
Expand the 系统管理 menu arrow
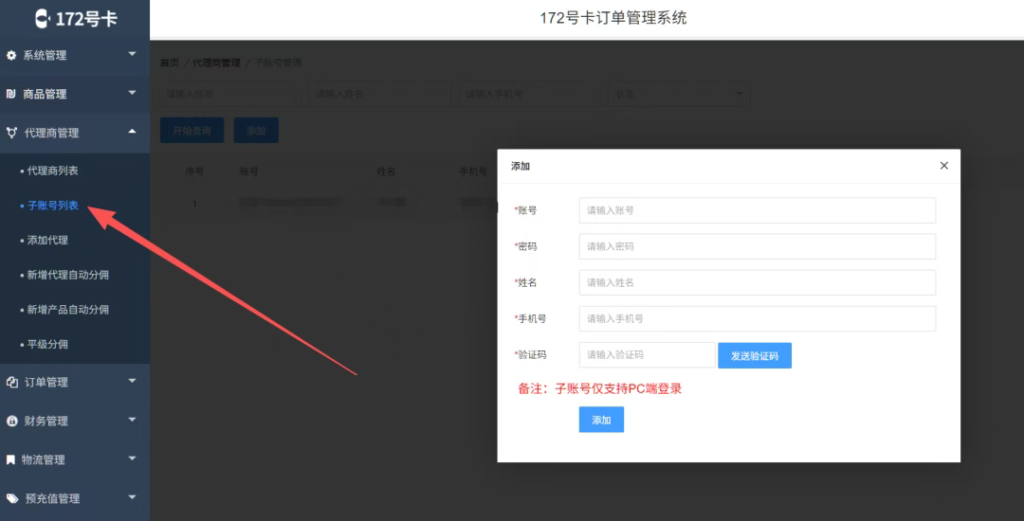pos(132,54)
